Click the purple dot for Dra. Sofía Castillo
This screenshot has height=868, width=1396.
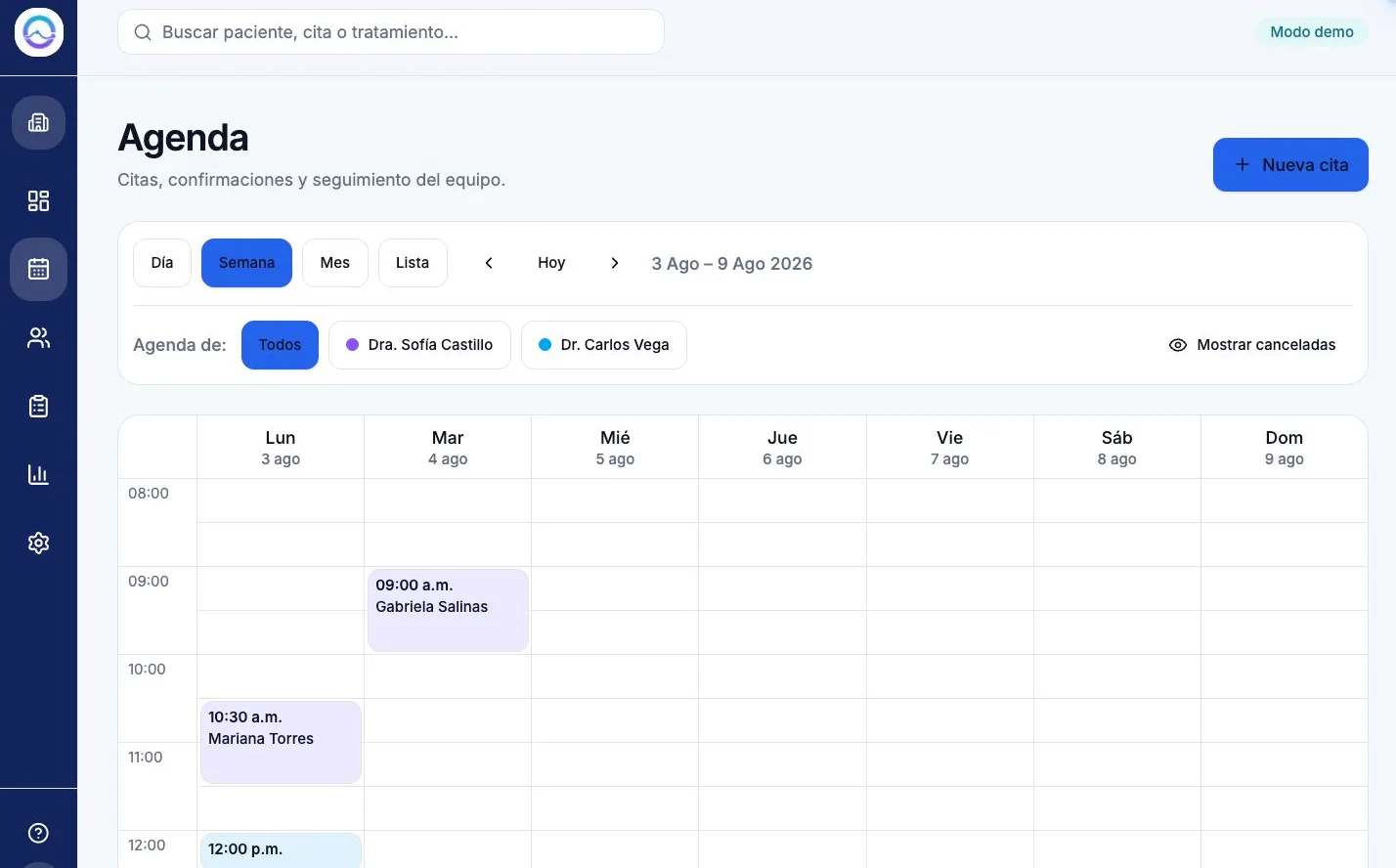(x=352, y=345)
